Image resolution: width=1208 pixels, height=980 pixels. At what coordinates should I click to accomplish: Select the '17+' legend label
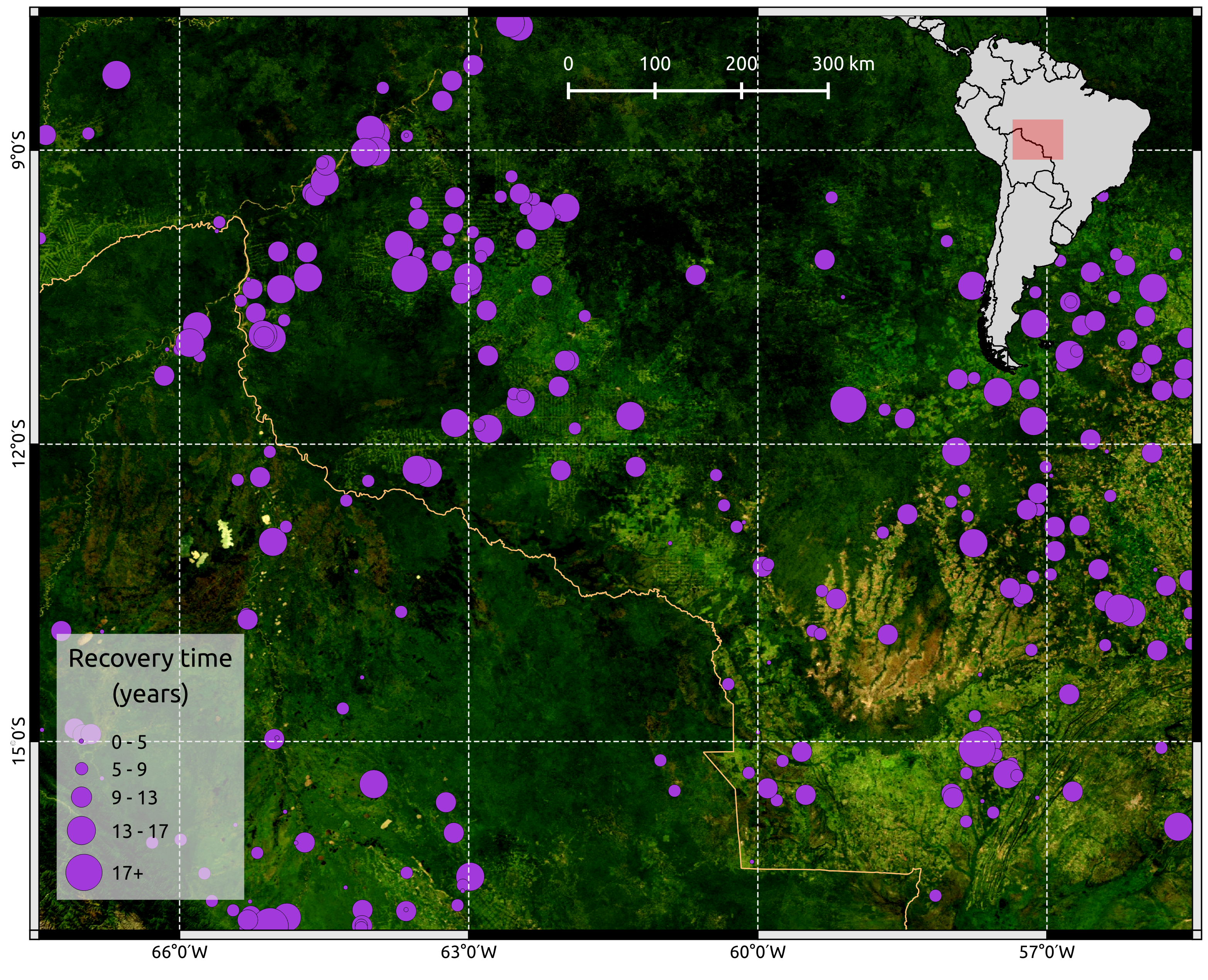(x=127, y=873)
